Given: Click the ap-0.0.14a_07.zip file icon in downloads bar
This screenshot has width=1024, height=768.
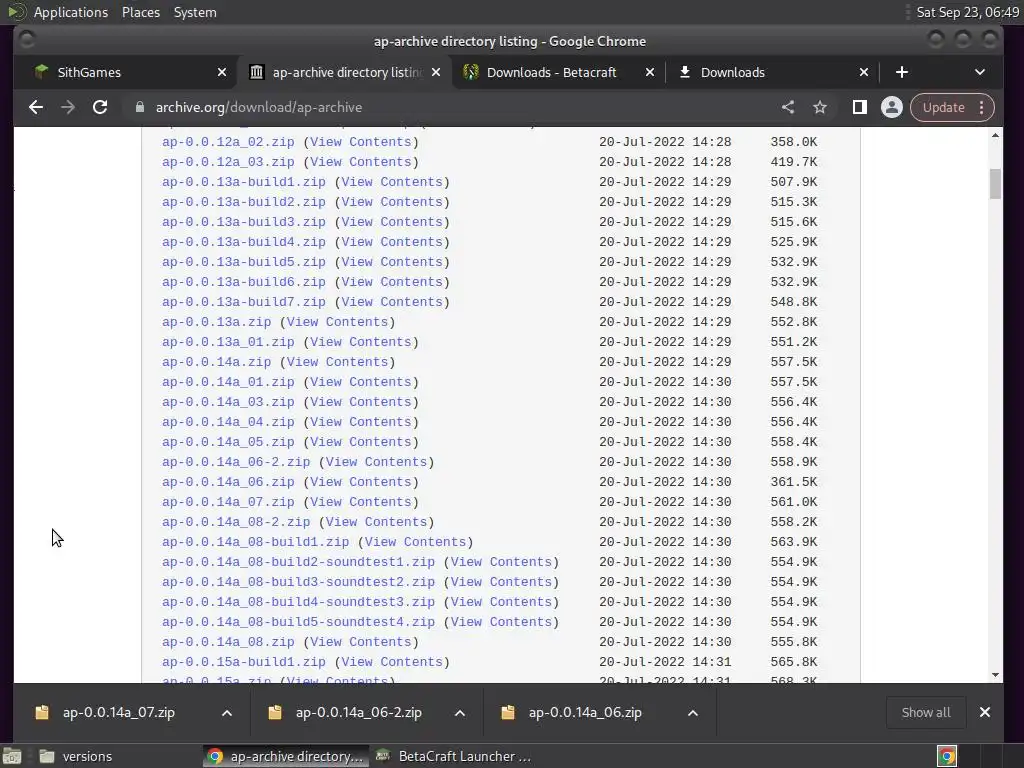Looking at the screenshot, I should point(42,712).
